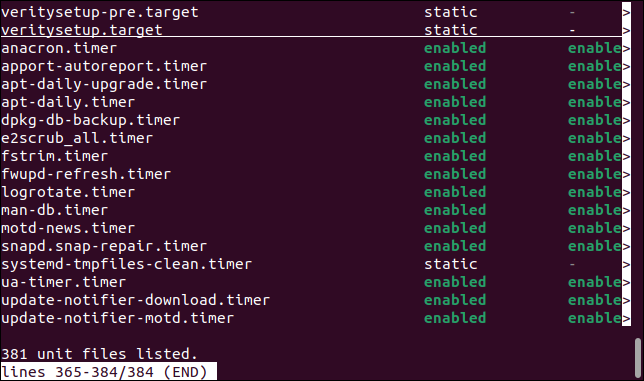Select the apport-autoreport.timer entry

pyautogui.click(x=104, y=67)
